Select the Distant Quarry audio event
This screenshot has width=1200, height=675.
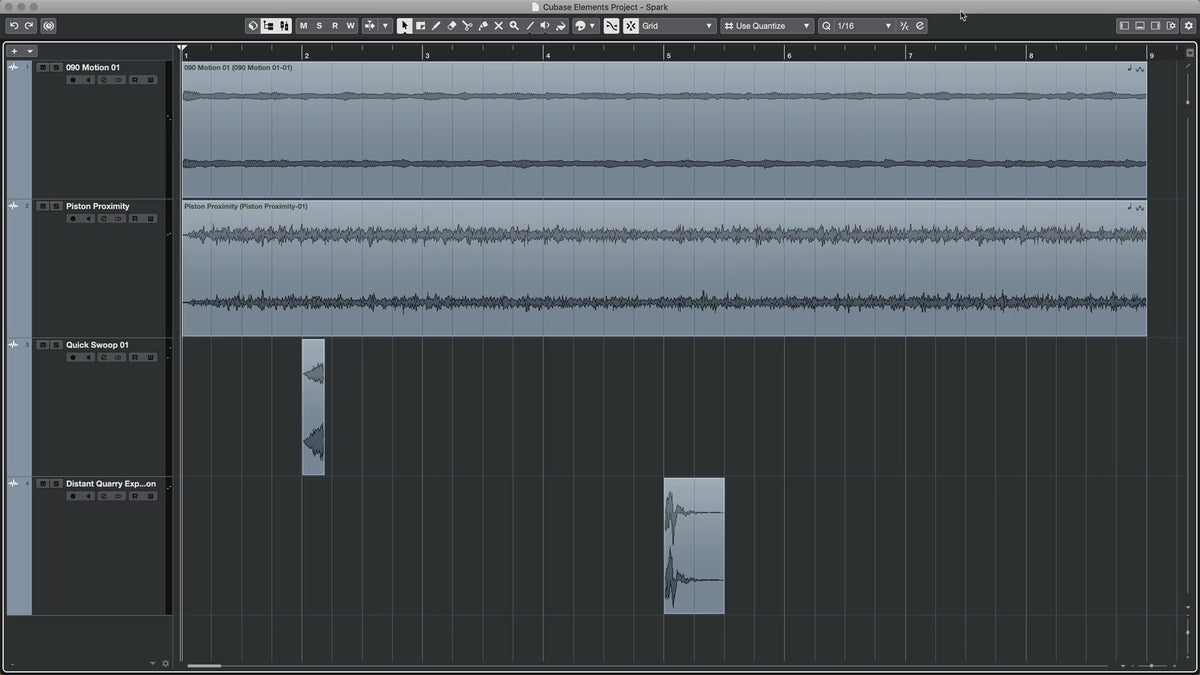tap(694, 545)
